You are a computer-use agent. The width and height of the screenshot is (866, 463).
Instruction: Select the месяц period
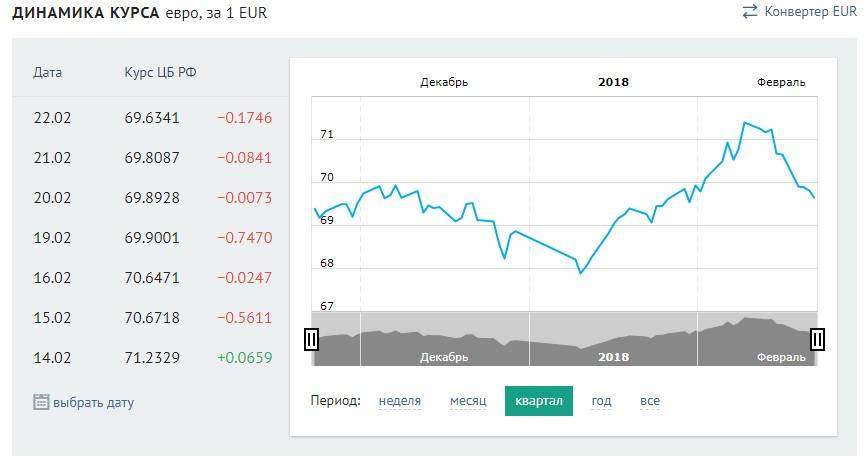(x=468, y=401)
